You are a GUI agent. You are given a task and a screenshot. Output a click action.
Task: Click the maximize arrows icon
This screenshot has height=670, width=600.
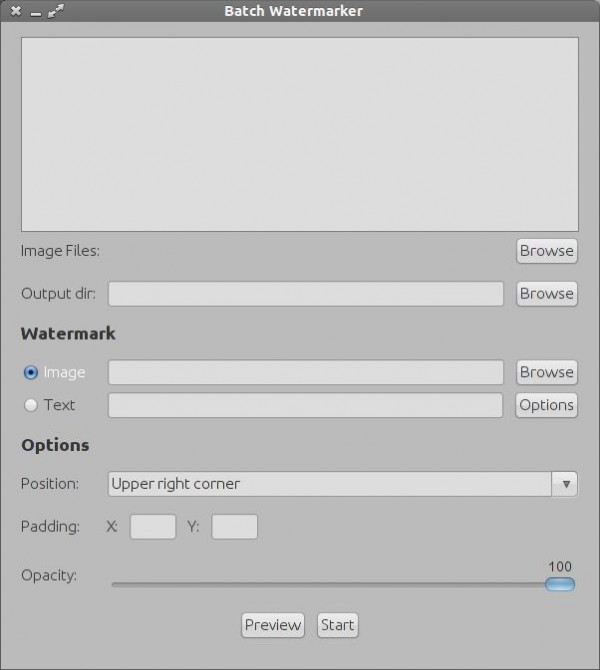[56, 11]
